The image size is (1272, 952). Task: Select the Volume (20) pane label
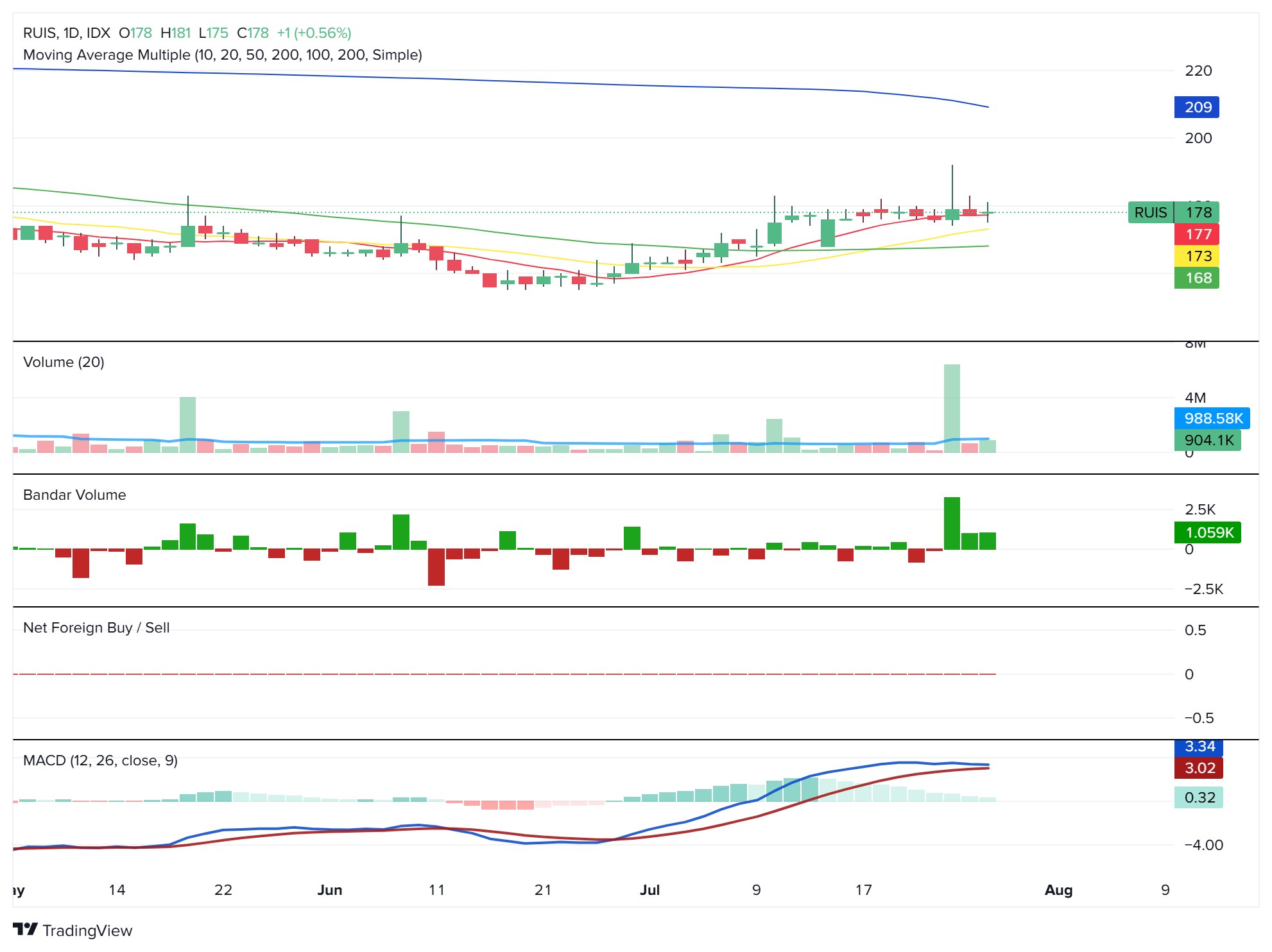pos(64,362)
